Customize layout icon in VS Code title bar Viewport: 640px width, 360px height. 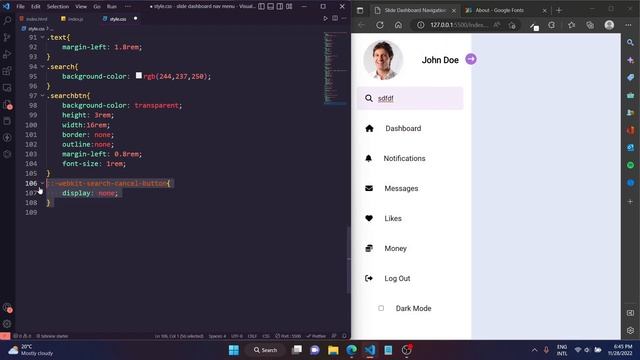pos(289,6)
